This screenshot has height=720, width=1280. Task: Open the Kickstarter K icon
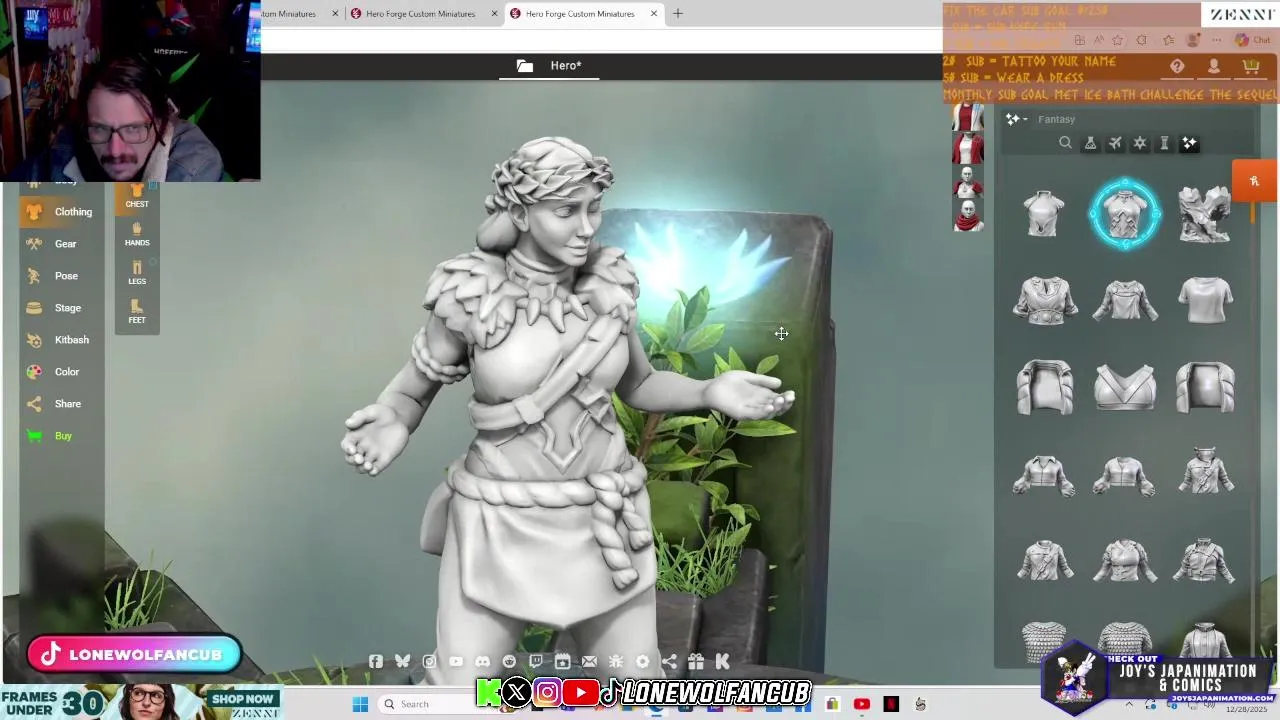722,661
